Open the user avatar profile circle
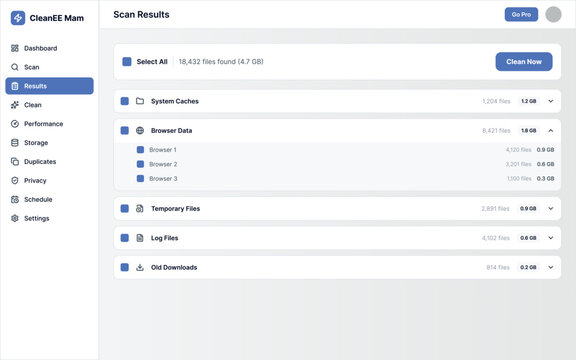The width and height of the screenshot is (576, 360). [x=553, y=14]
